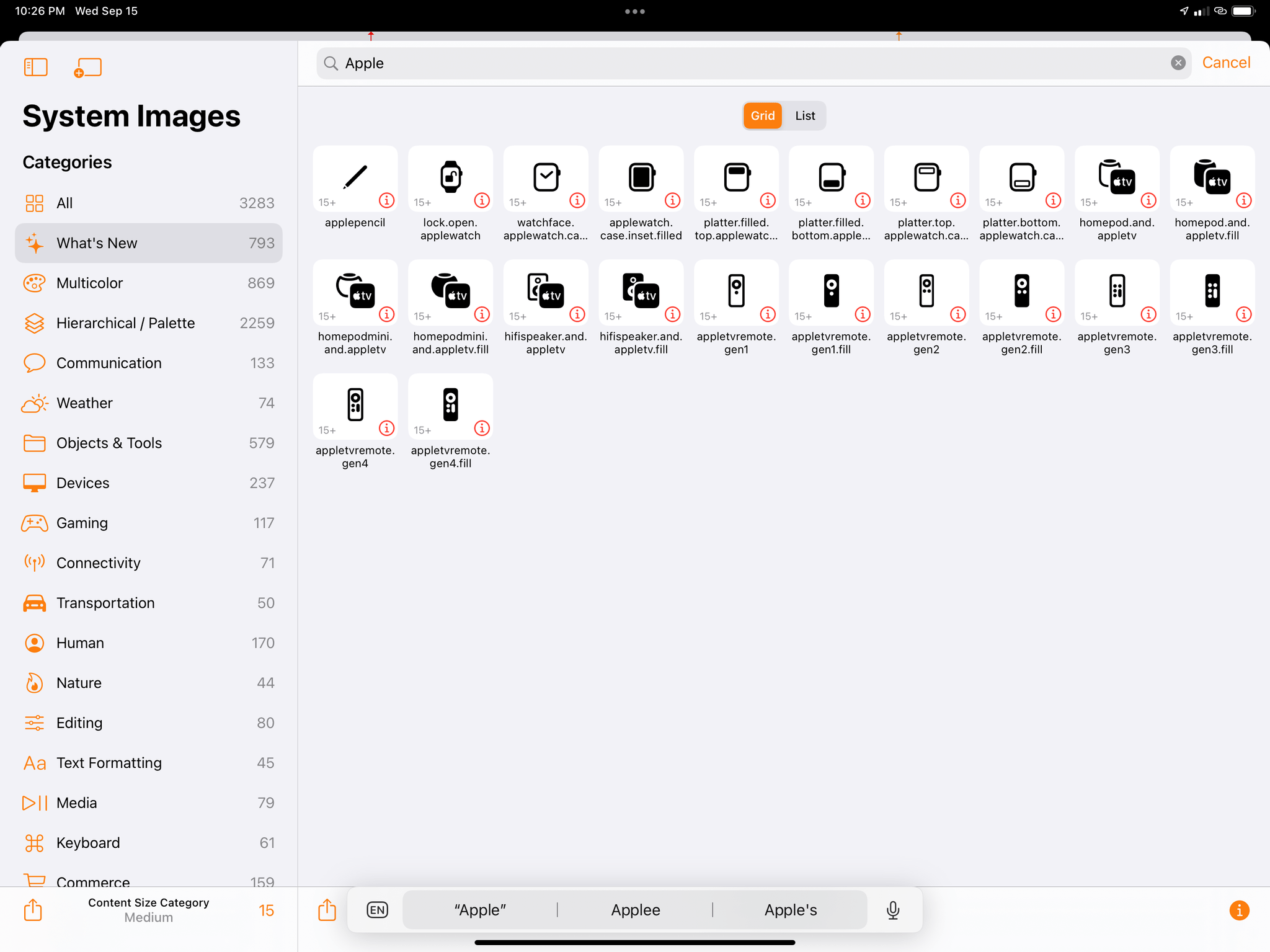Select the appletvremote.gen2.fill symbol

pyautogui.click(x=1022, y=291)
